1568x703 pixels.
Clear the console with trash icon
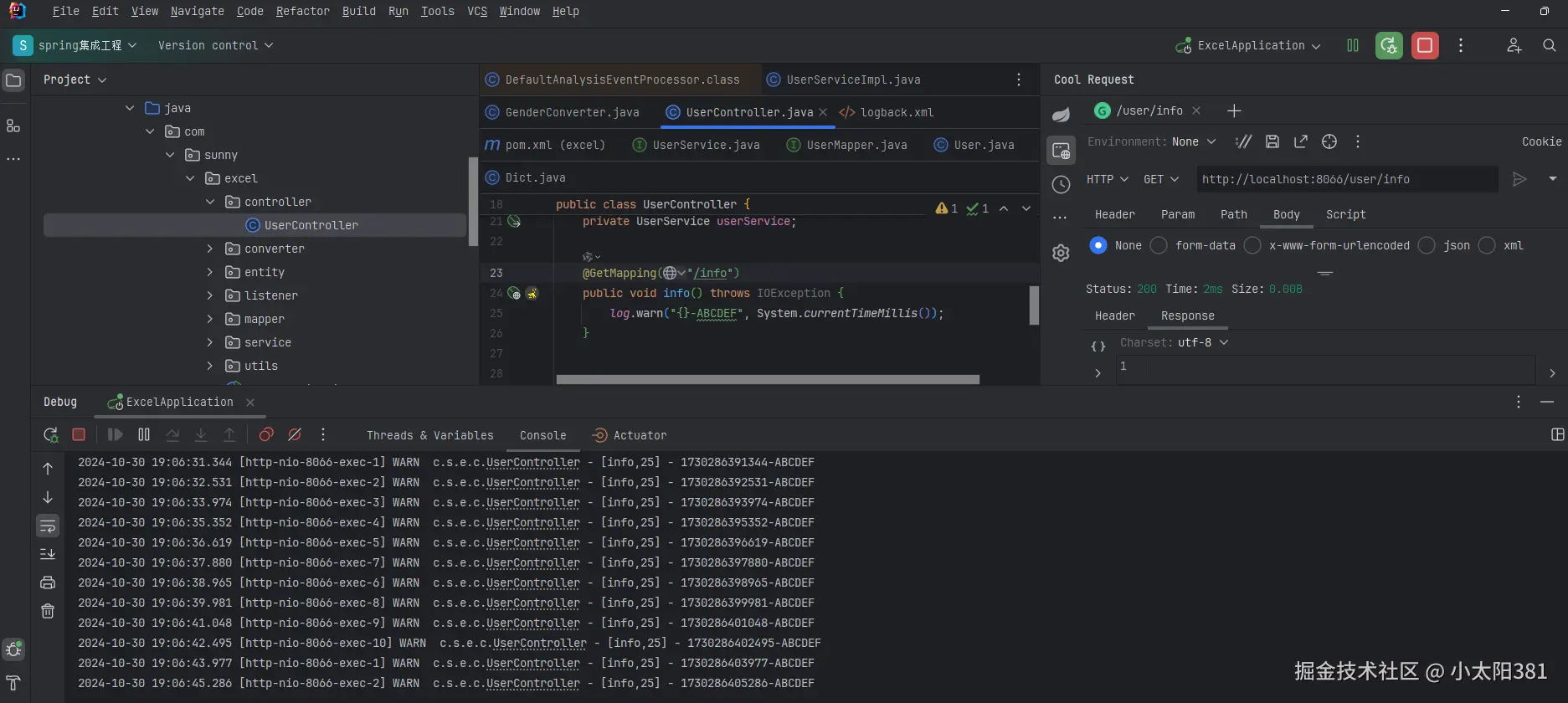pyautogui.click(x=48, y=611)
